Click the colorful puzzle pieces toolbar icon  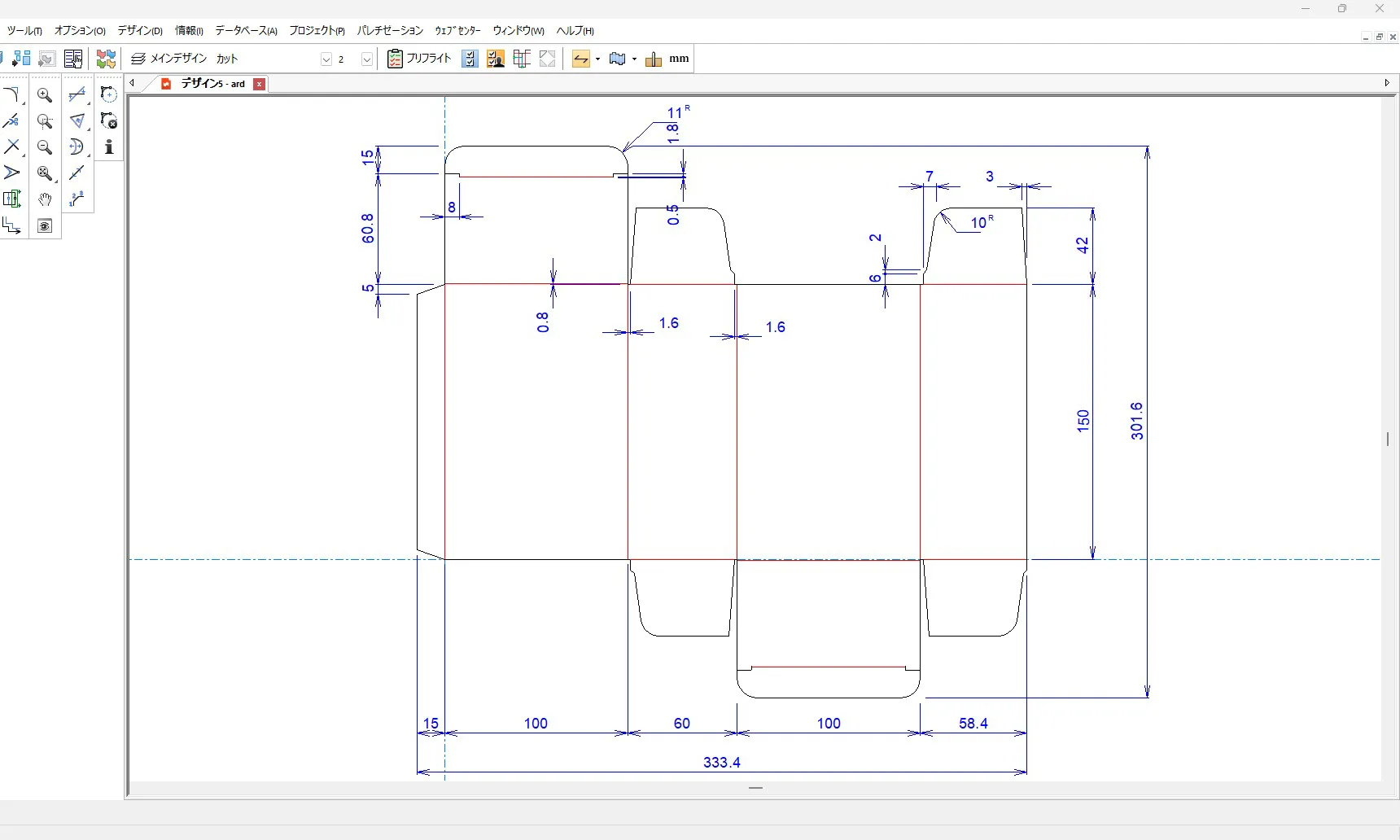point(106,59)
